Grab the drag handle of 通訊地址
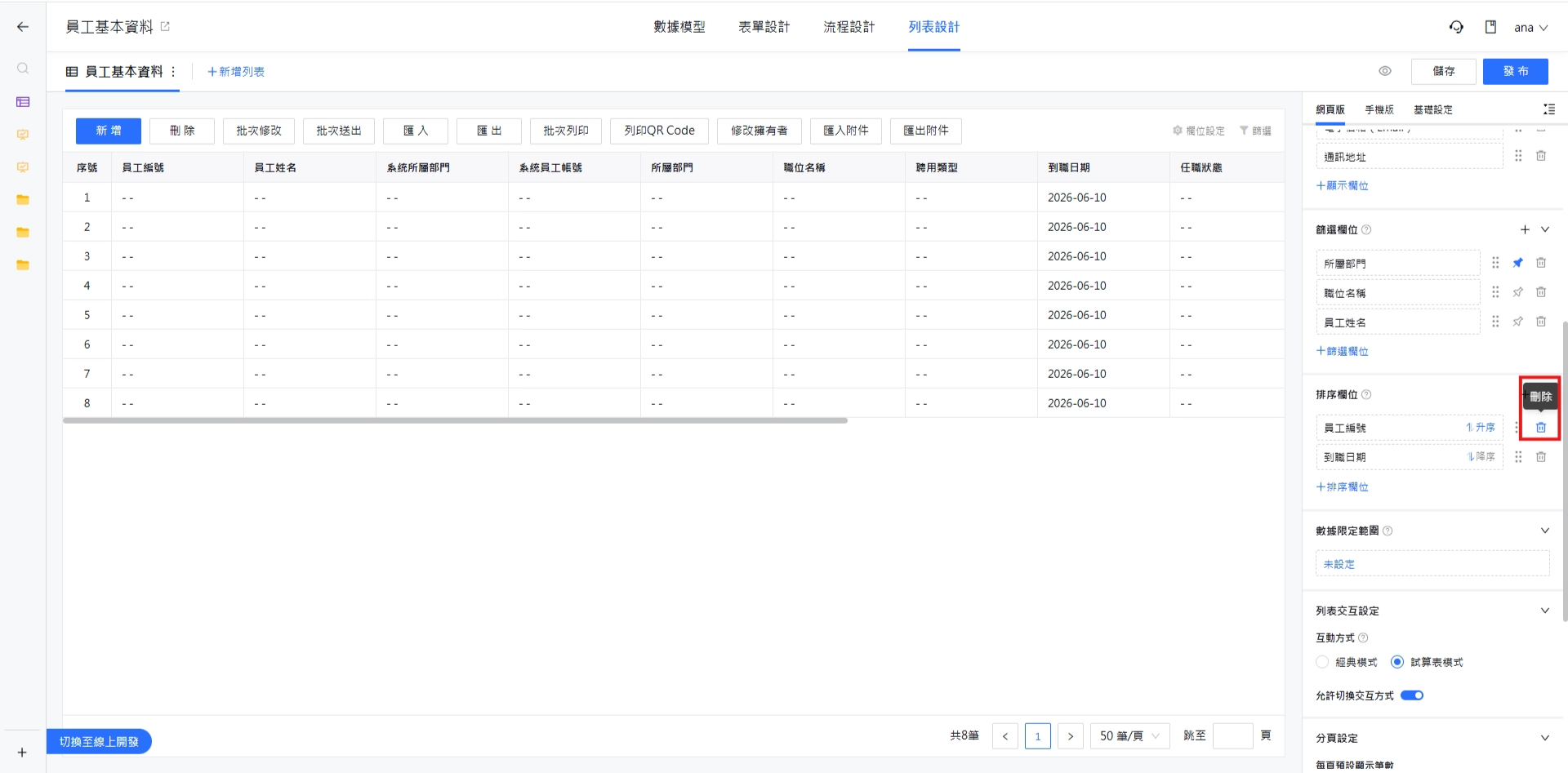The image size is (1568, 773). click(x=1518, y=156)
